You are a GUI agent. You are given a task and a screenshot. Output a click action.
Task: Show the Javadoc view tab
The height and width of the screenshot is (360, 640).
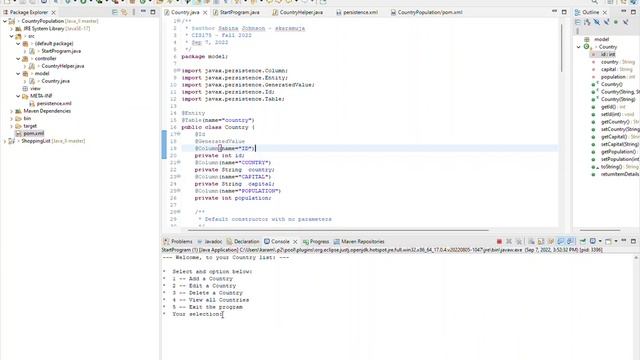tap(210, 242)
